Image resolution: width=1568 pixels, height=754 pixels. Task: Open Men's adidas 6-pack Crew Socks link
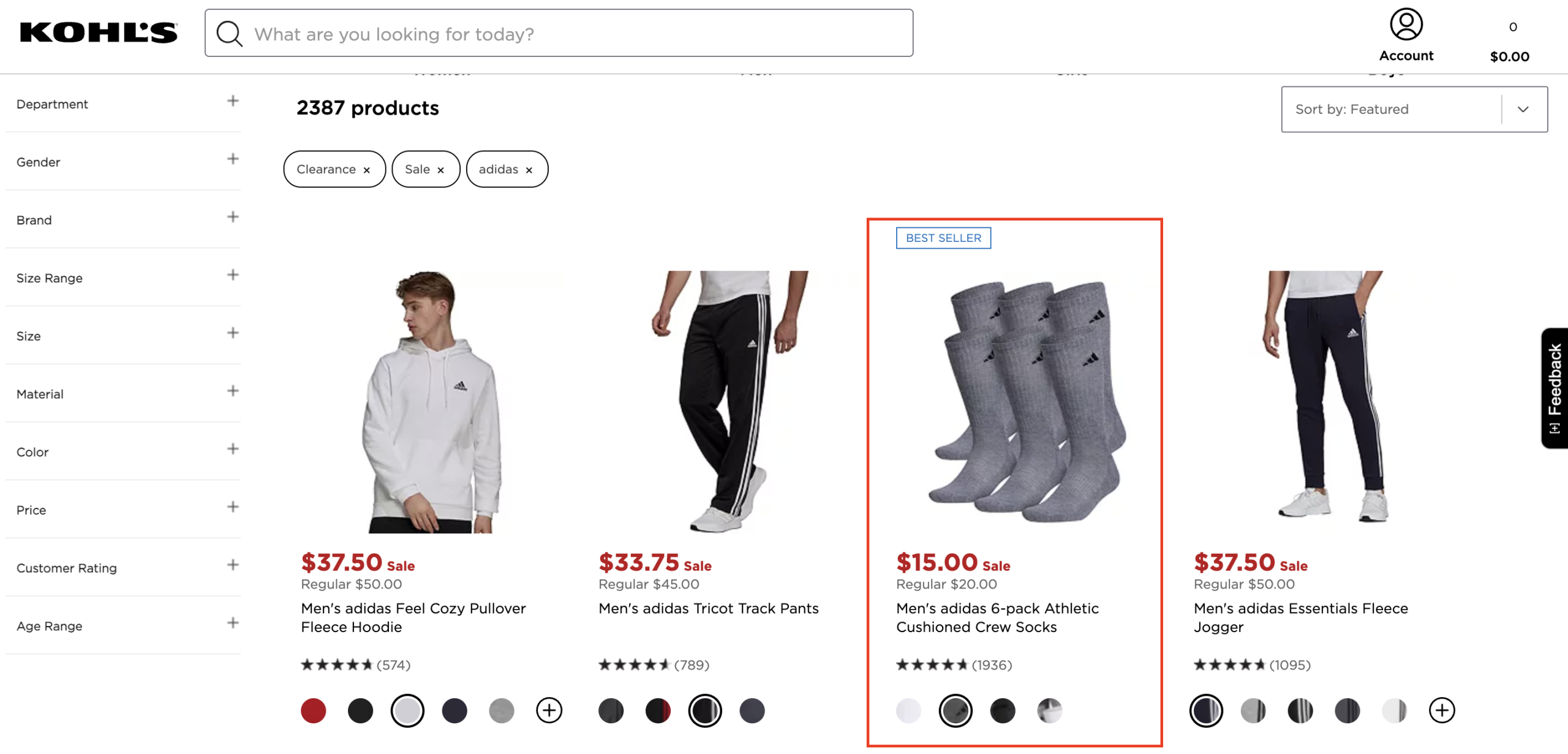pyautogui.click(x=997, y=617)
